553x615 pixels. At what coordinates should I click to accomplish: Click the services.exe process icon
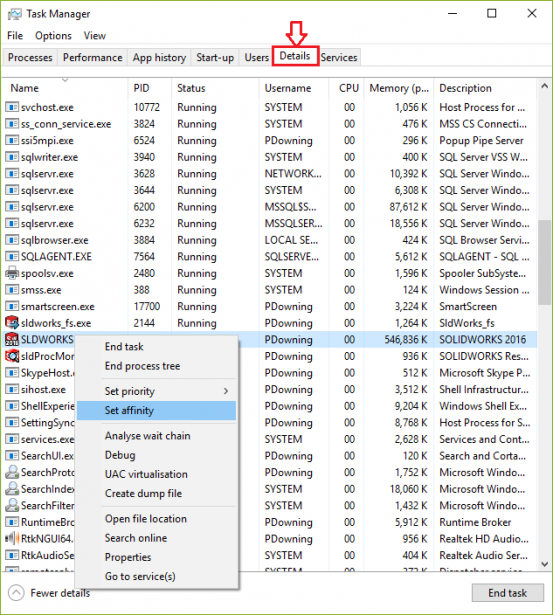(12, 439)
